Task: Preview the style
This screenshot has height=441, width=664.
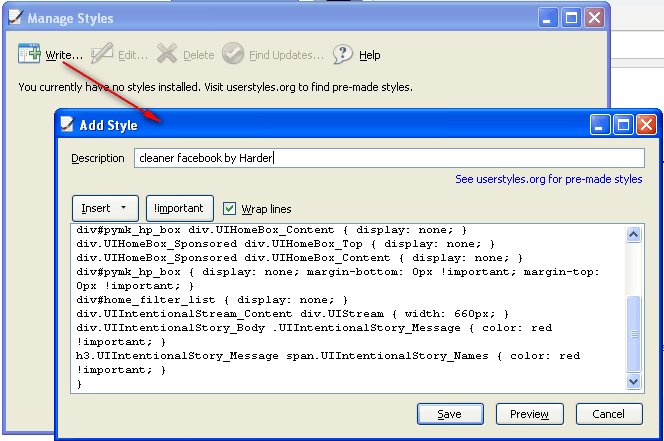Action: [x=529, y=414]
